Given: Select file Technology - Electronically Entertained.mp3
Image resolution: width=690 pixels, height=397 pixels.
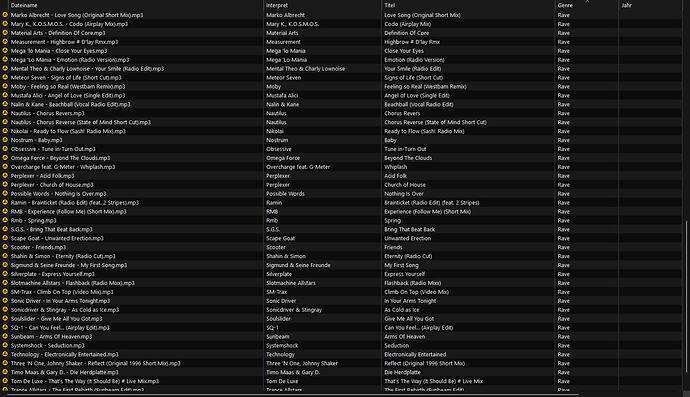Looking at the screenshot, I should pos(65,354).
